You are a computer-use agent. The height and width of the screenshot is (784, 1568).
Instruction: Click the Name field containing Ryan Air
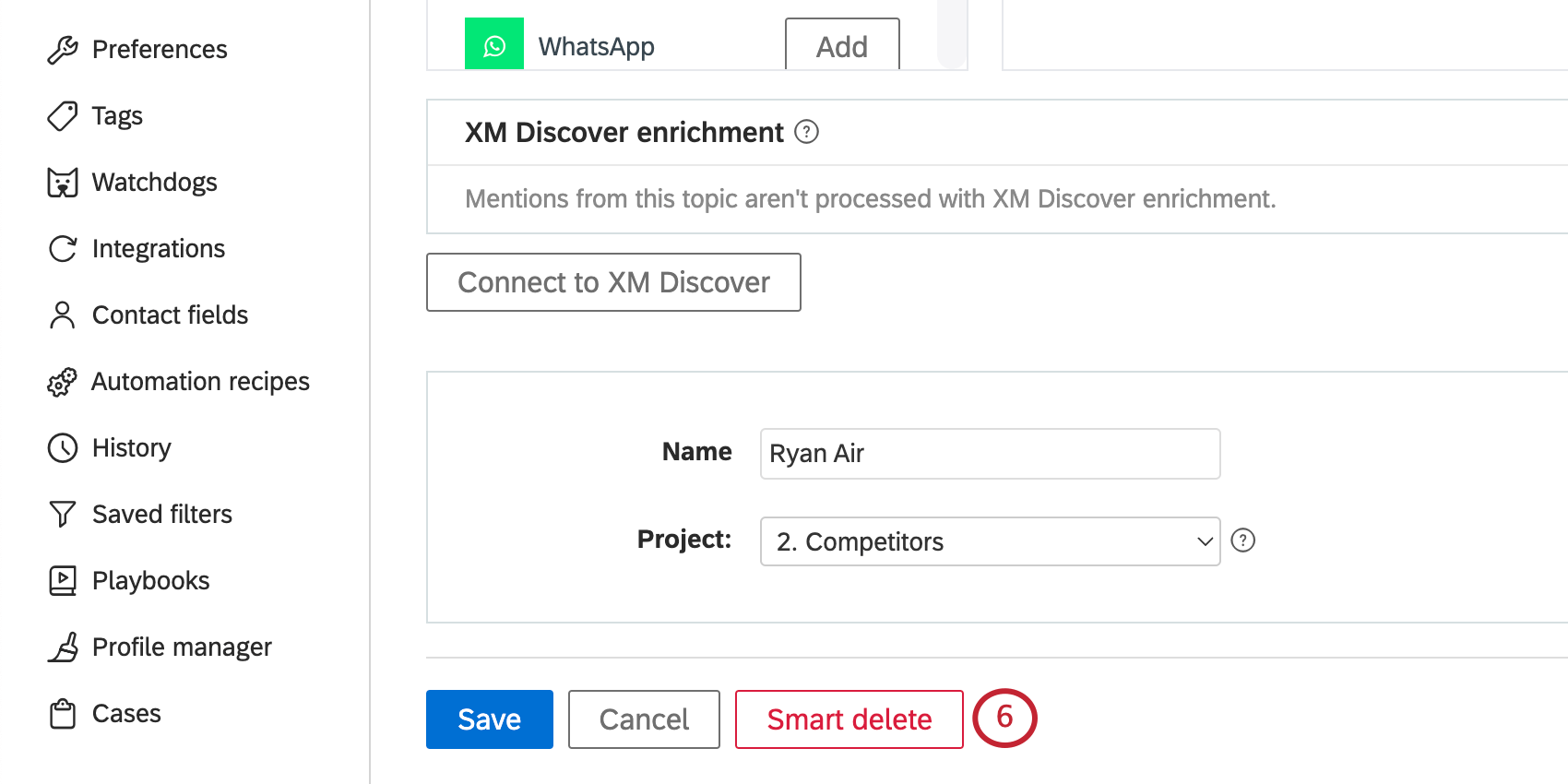pos(990,454)
